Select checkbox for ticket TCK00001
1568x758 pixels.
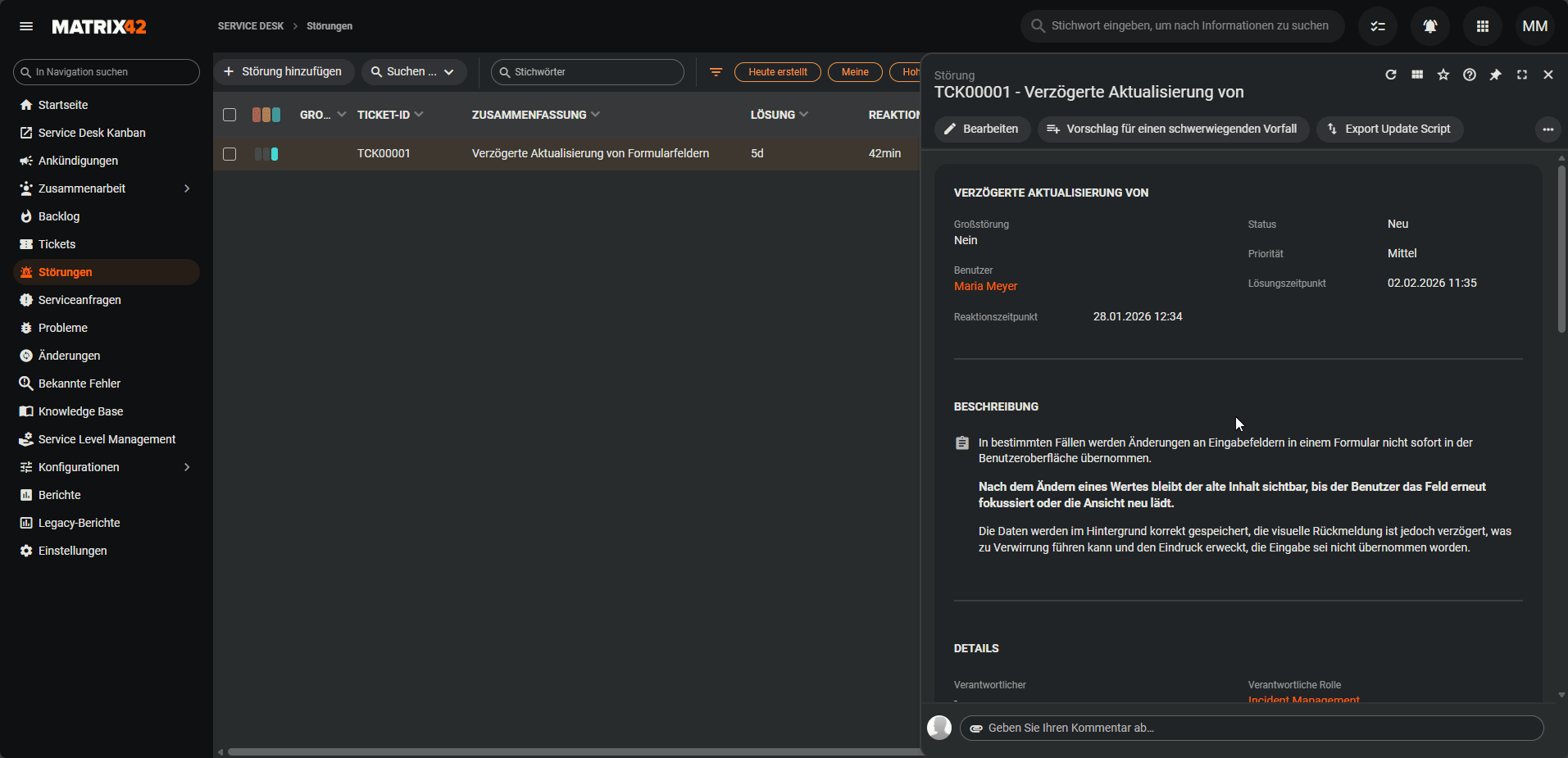pos(230,154)
